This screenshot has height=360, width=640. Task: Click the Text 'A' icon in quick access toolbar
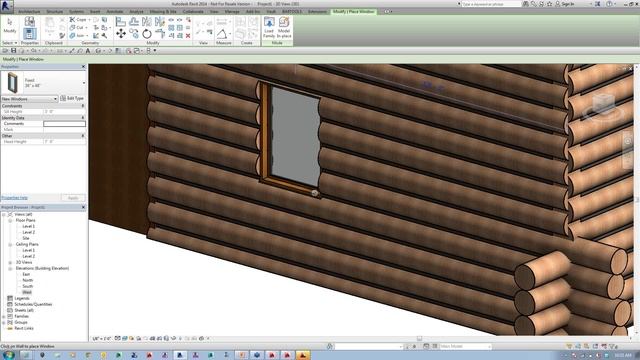88,51
